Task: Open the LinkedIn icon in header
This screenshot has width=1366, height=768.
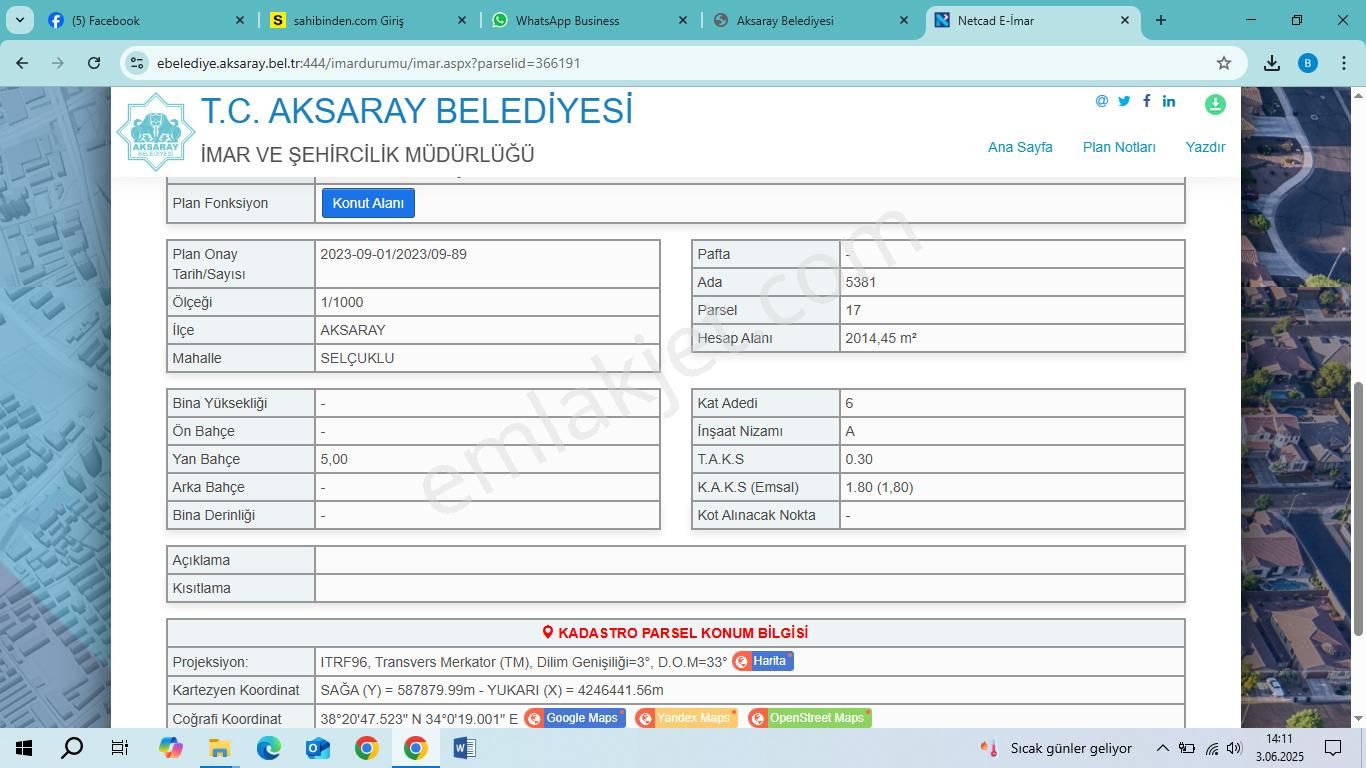Action: [x=1168, y=101]
